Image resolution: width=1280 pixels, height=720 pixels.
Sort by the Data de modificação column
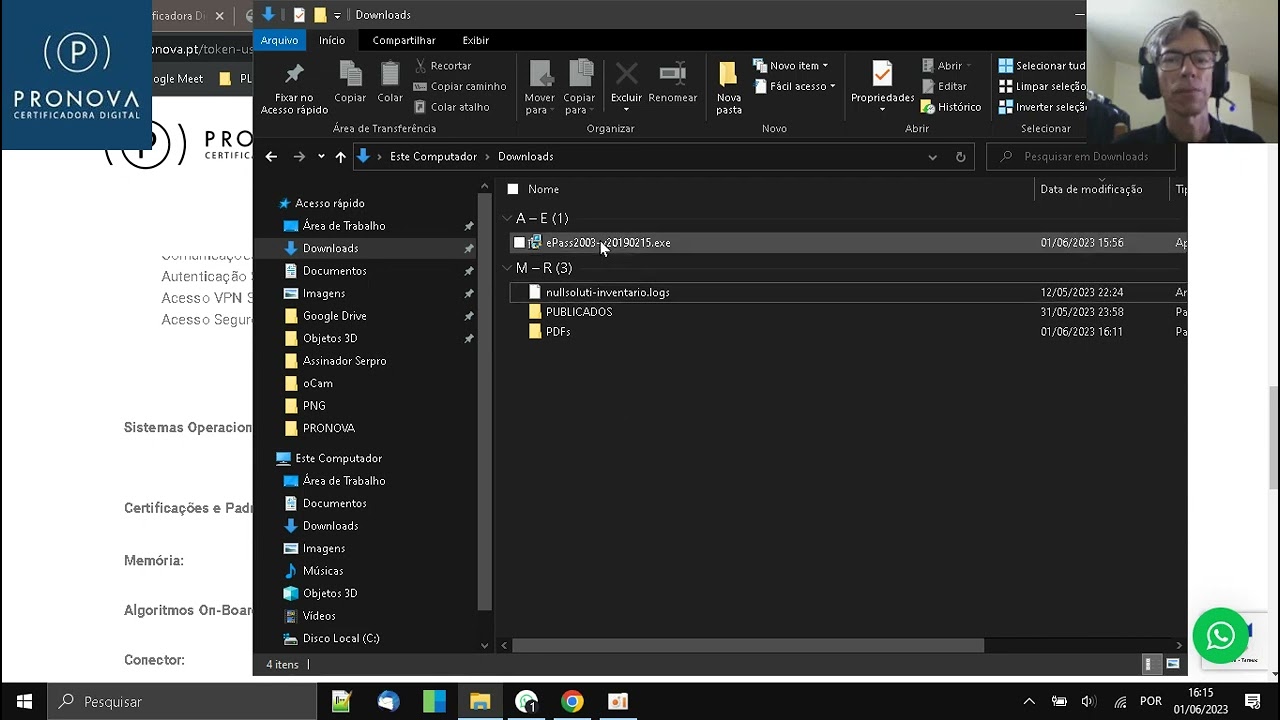1091,189
